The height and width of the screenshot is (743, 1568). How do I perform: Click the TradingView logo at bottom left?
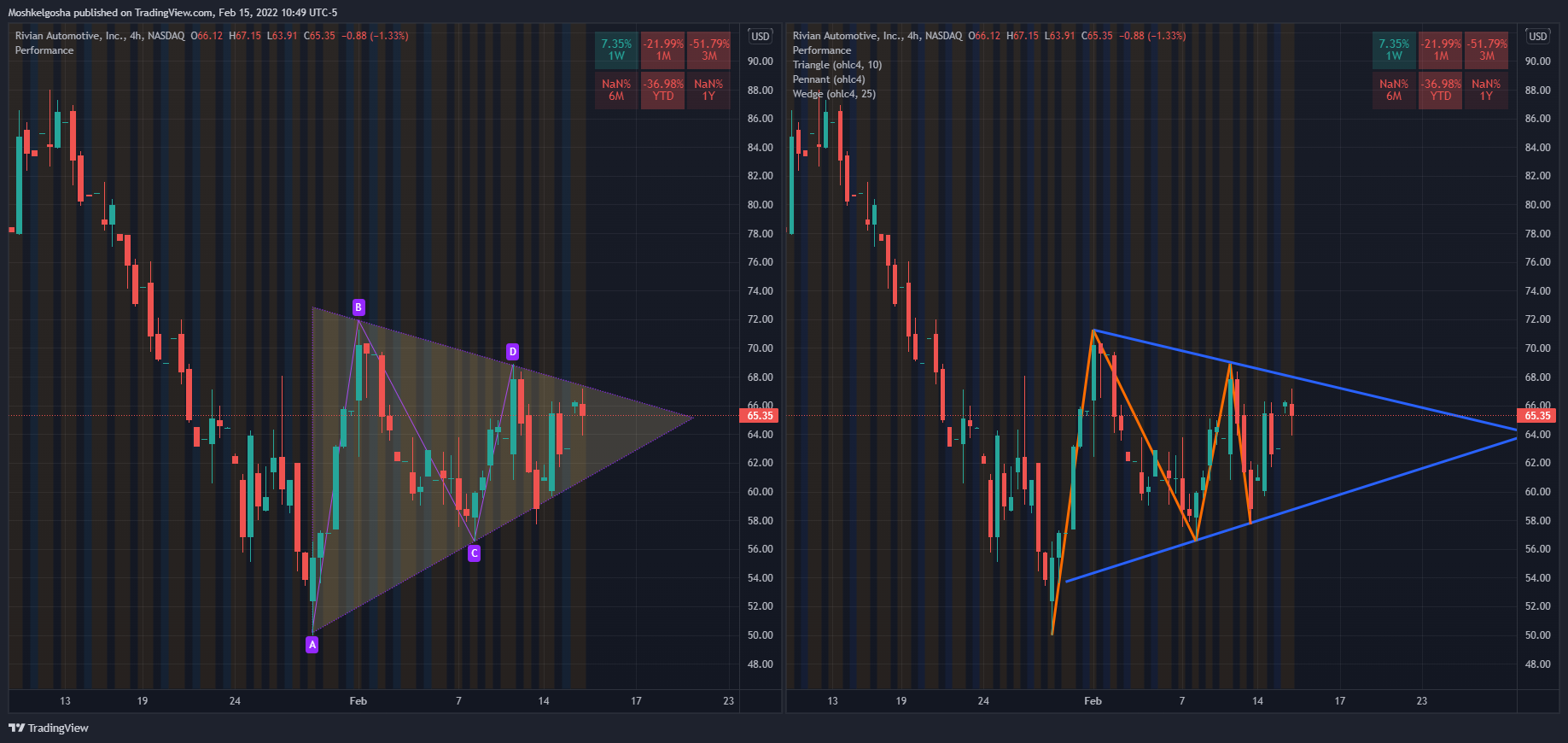tap(49, 728)
